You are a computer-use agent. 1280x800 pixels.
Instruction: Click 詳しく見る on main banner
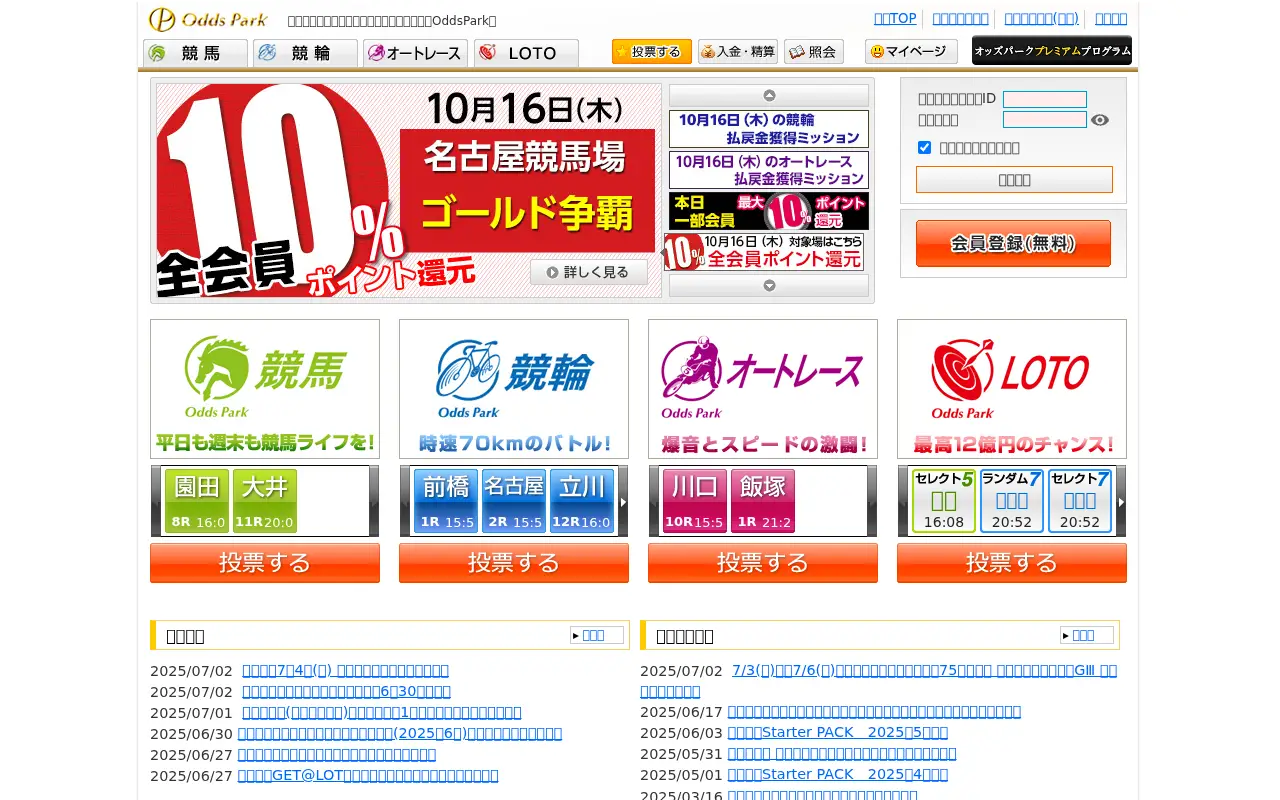coord(589,272)
